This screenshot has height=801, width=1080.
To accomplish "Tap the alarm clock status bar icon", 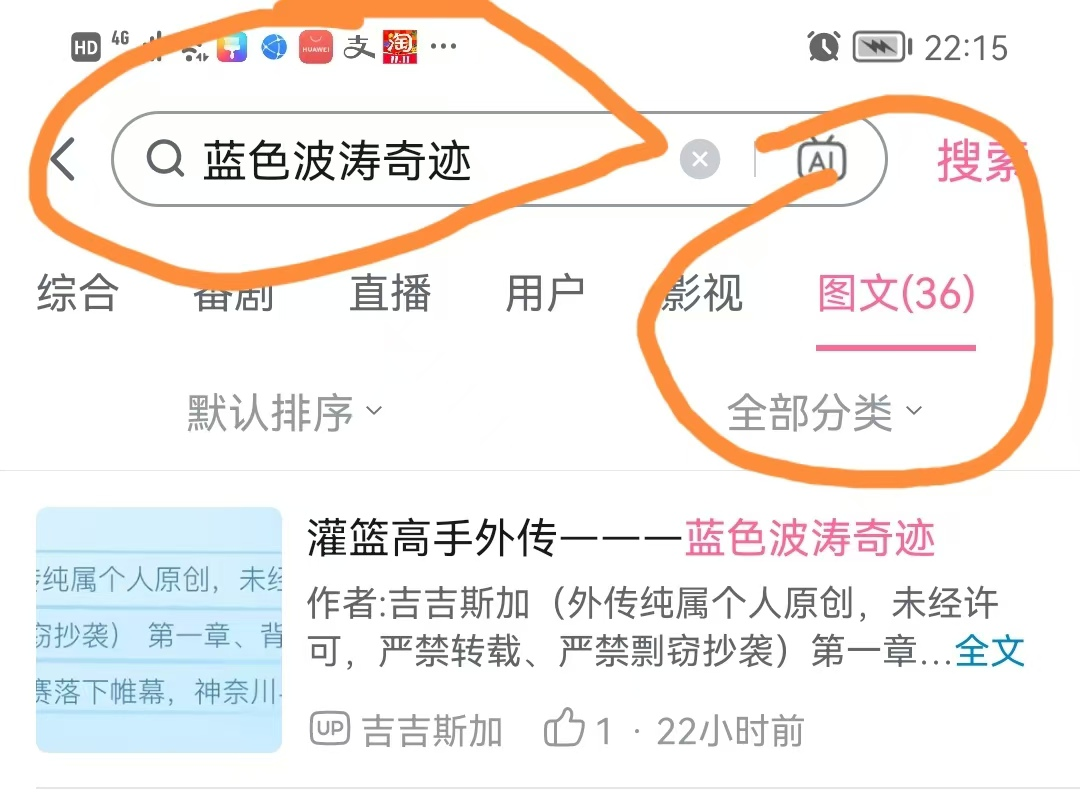I will (x=824, y=47).
